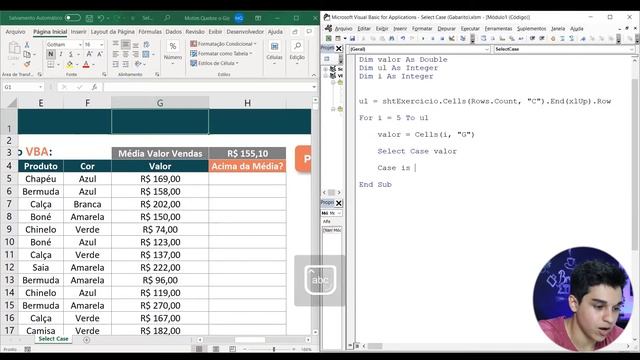Click the decrease font size icon

click(99, 54)
